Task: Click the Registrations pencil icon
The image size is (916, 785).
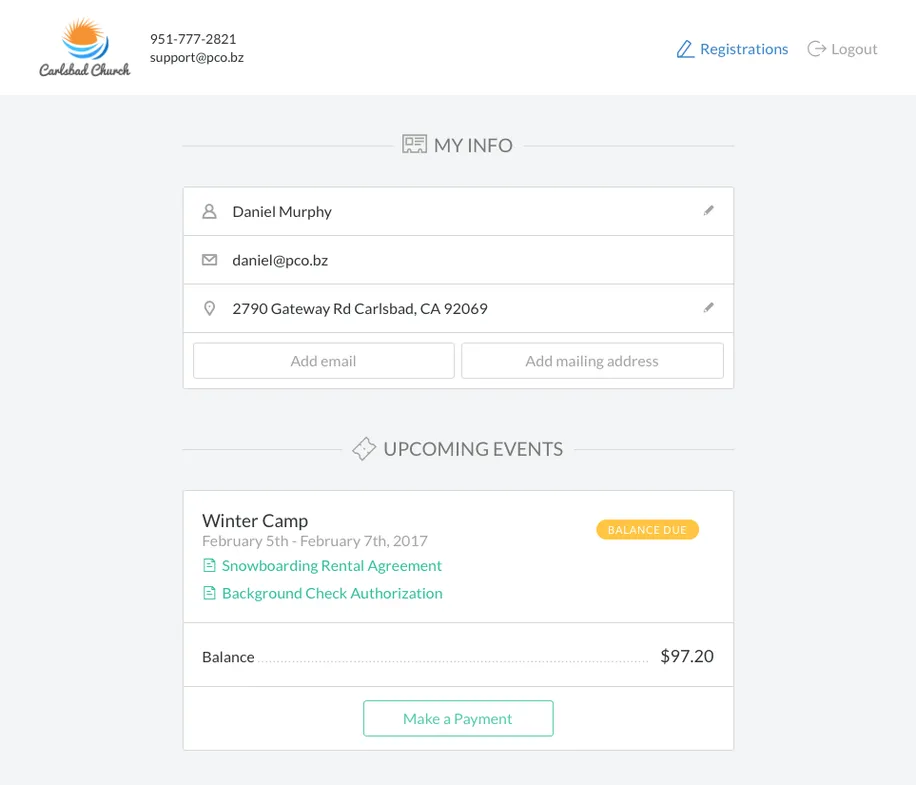Action: coord(685,49)
